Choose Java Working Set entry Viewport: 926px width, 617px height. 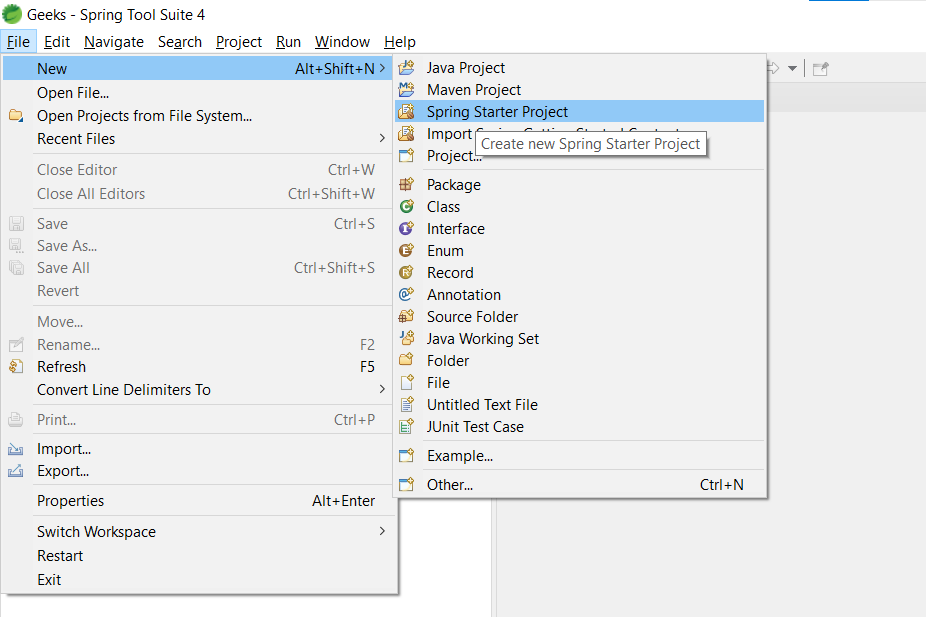[579, 338]
